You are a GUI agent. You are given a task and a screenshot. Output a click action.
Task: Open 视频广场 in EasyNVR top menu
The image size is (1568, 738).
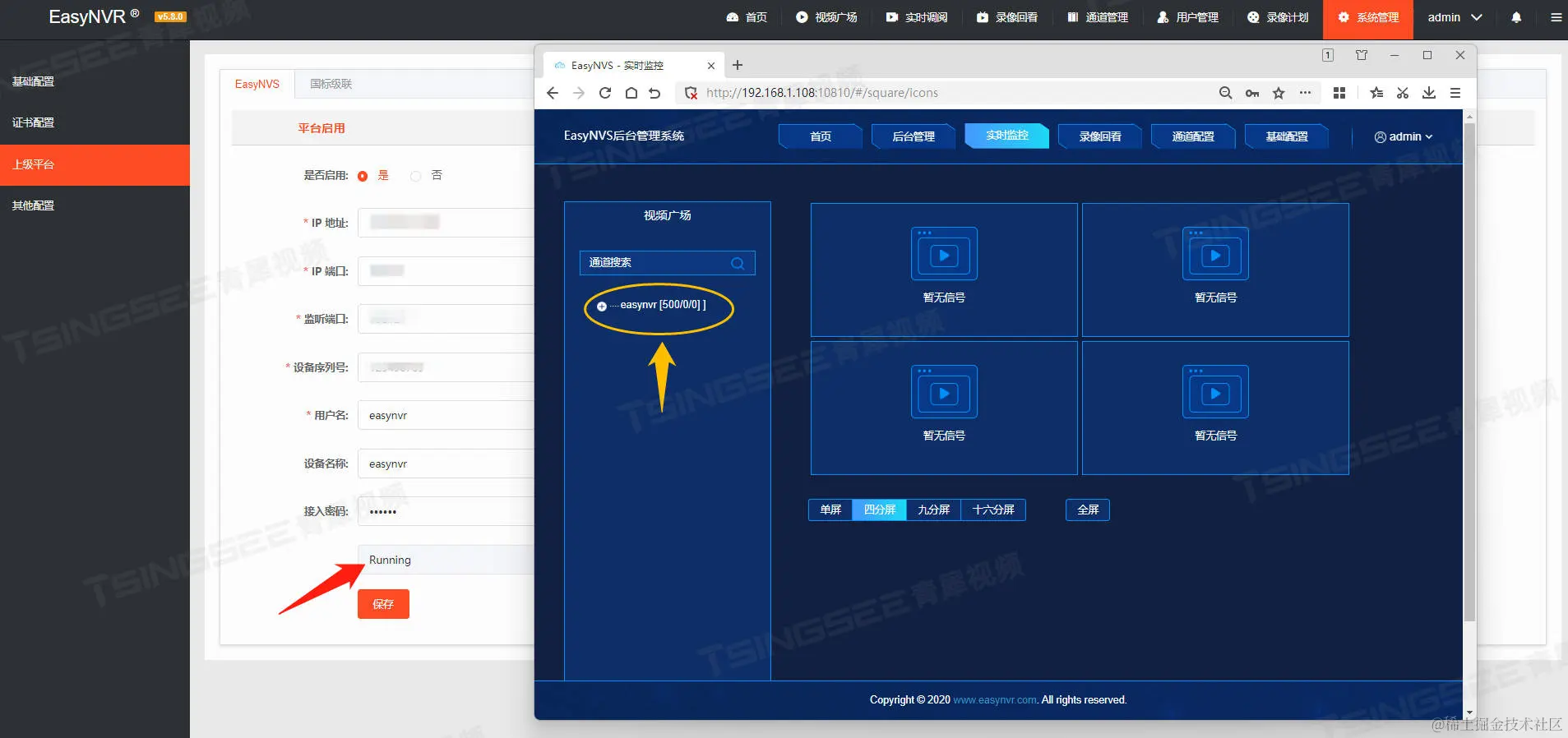[826, 17]
